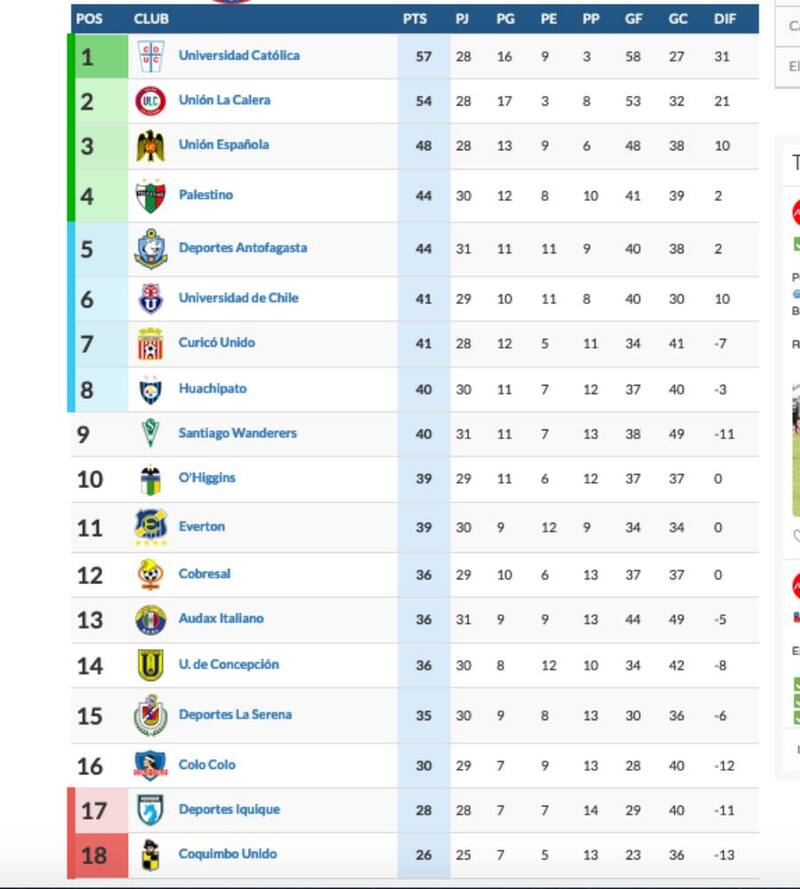The width and height of the screenshot is (800, 889).
Task: Open the Deportes Antofagasta crest icon
Action: pos(150,249)
